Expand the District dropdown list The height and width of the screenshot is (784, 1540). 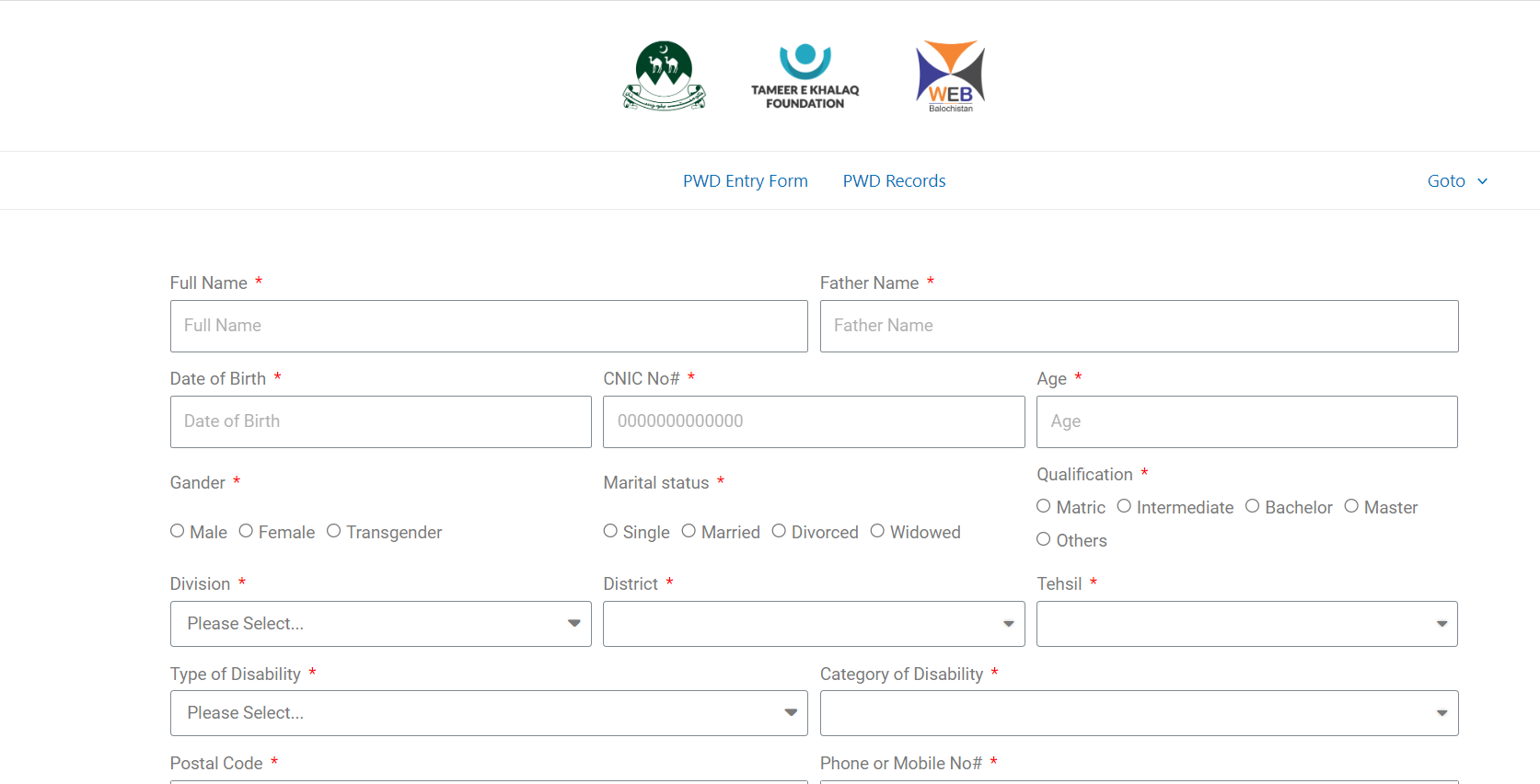click(813, 624)
